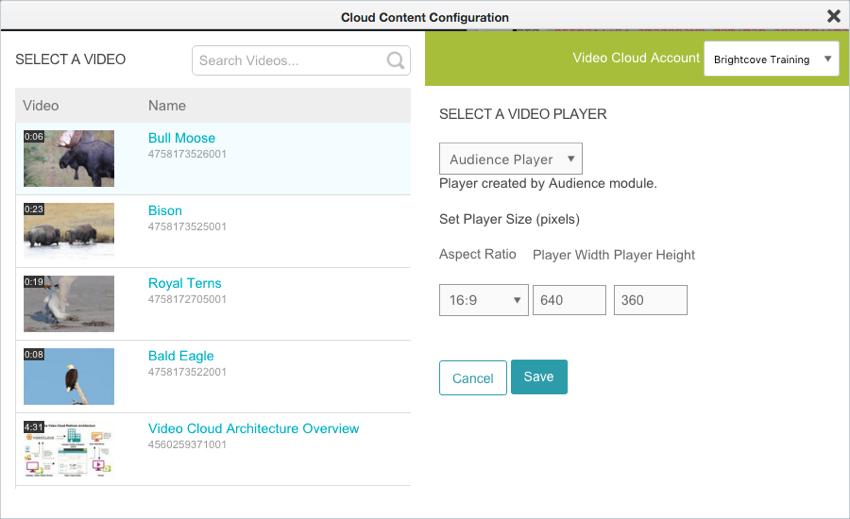Click the Bull Moose video thumbnail
The height and width of the screenshot is (519, 850).
pos(69,158)
